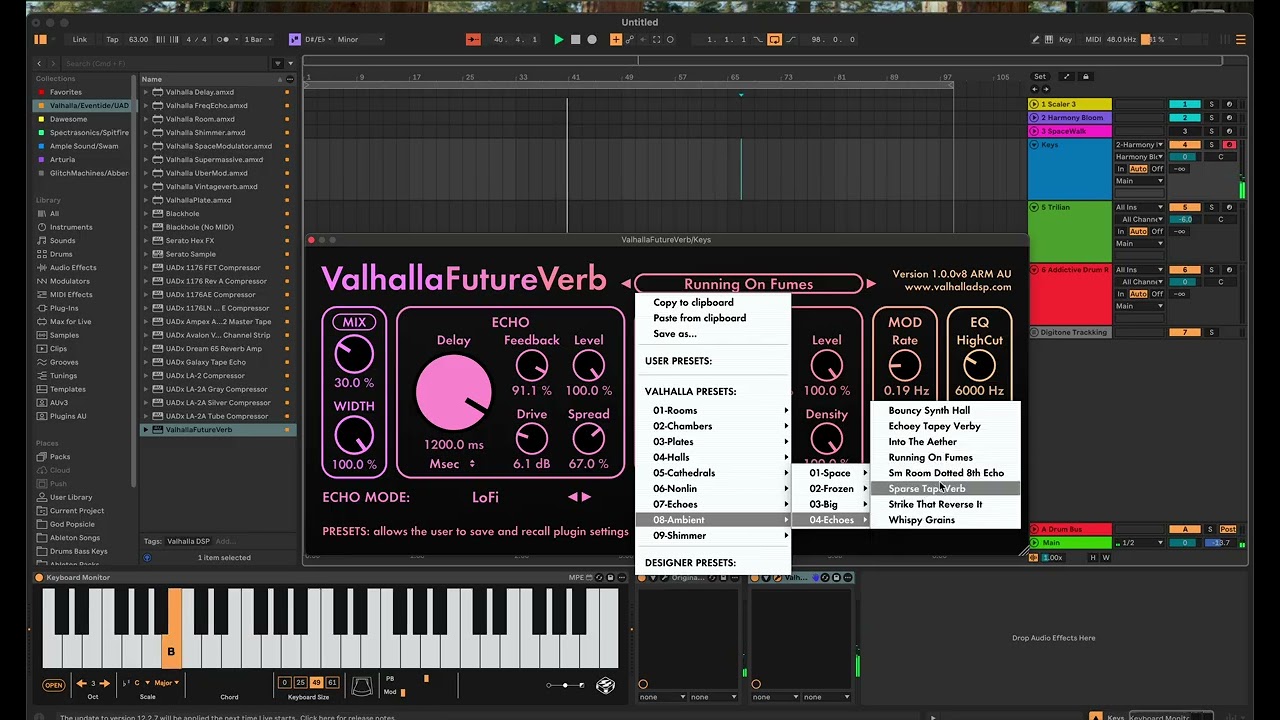
Task: Open the User Library place
Action: [71, 497]
